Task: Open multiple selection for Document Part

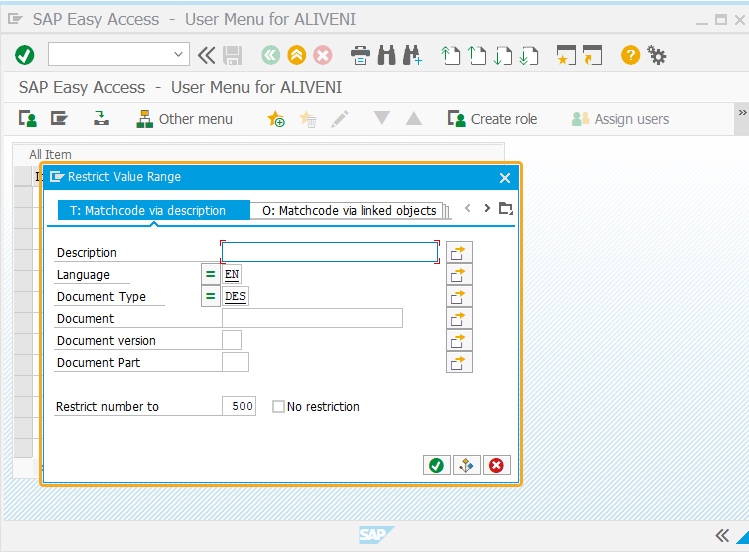Action: [x=459, y=362]
